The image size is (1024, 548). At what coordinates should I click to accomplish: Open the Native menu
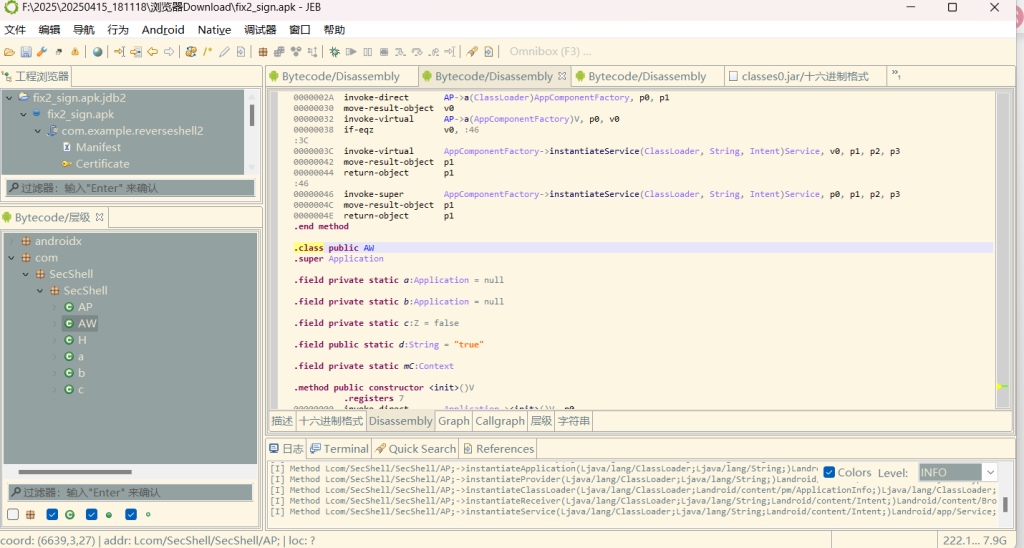click(214, 30)
